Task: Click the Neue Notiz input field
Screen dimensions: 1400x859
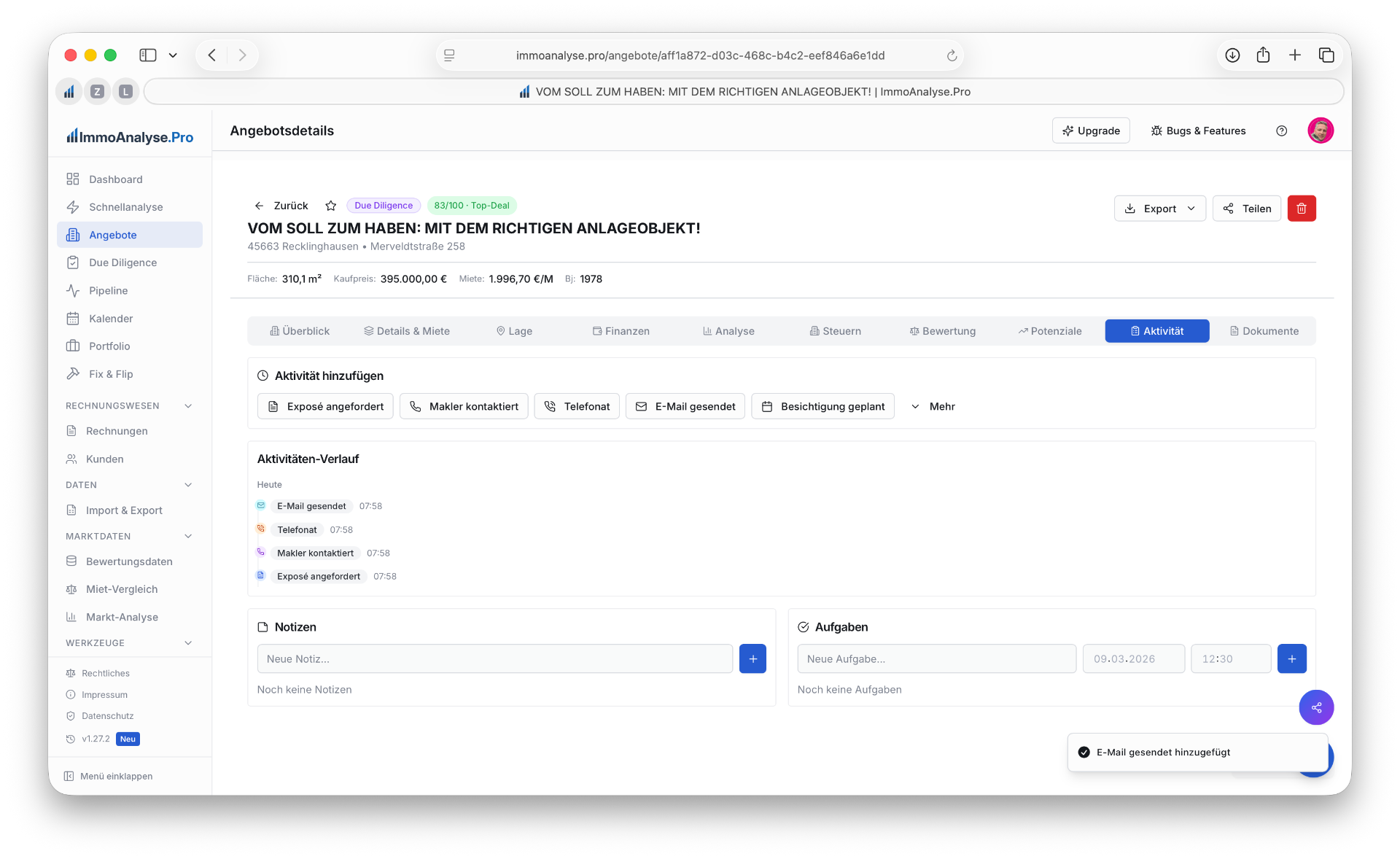Action: tap(494, 658)
